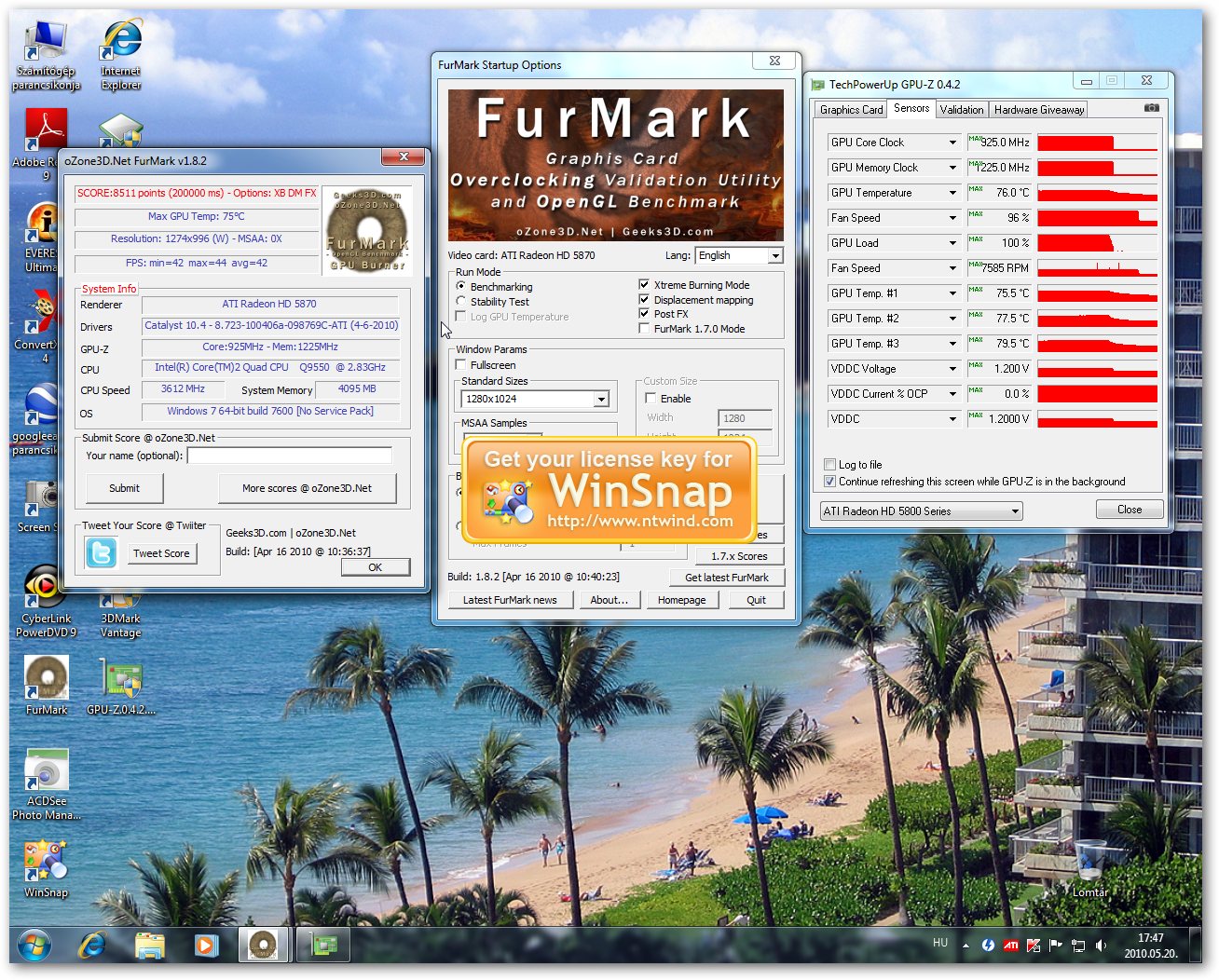
Task: Switch to the Validation tab
Action: coord(962,109)
